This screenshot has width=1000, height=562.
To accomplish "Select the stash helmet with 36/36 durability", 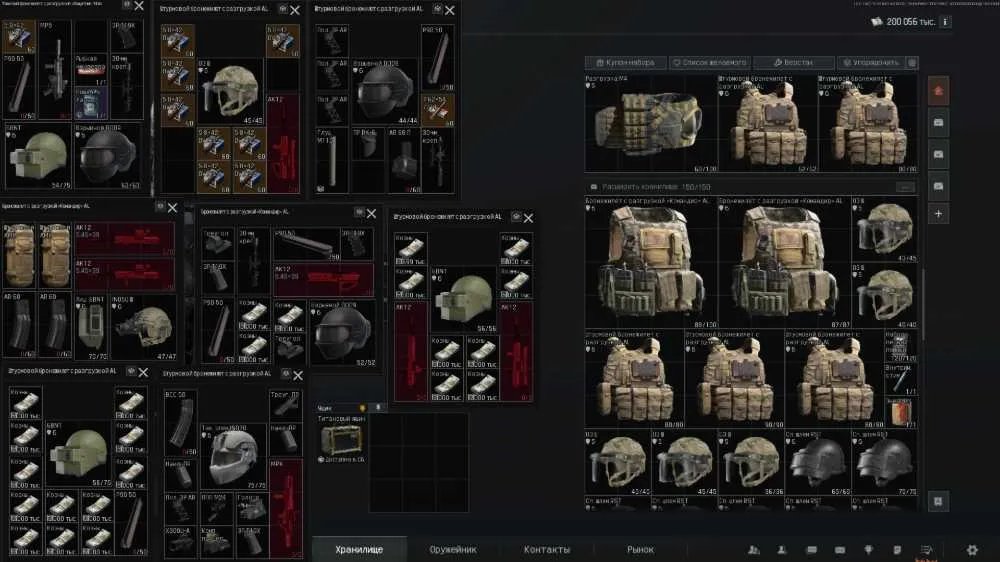I will click(751, 462).
